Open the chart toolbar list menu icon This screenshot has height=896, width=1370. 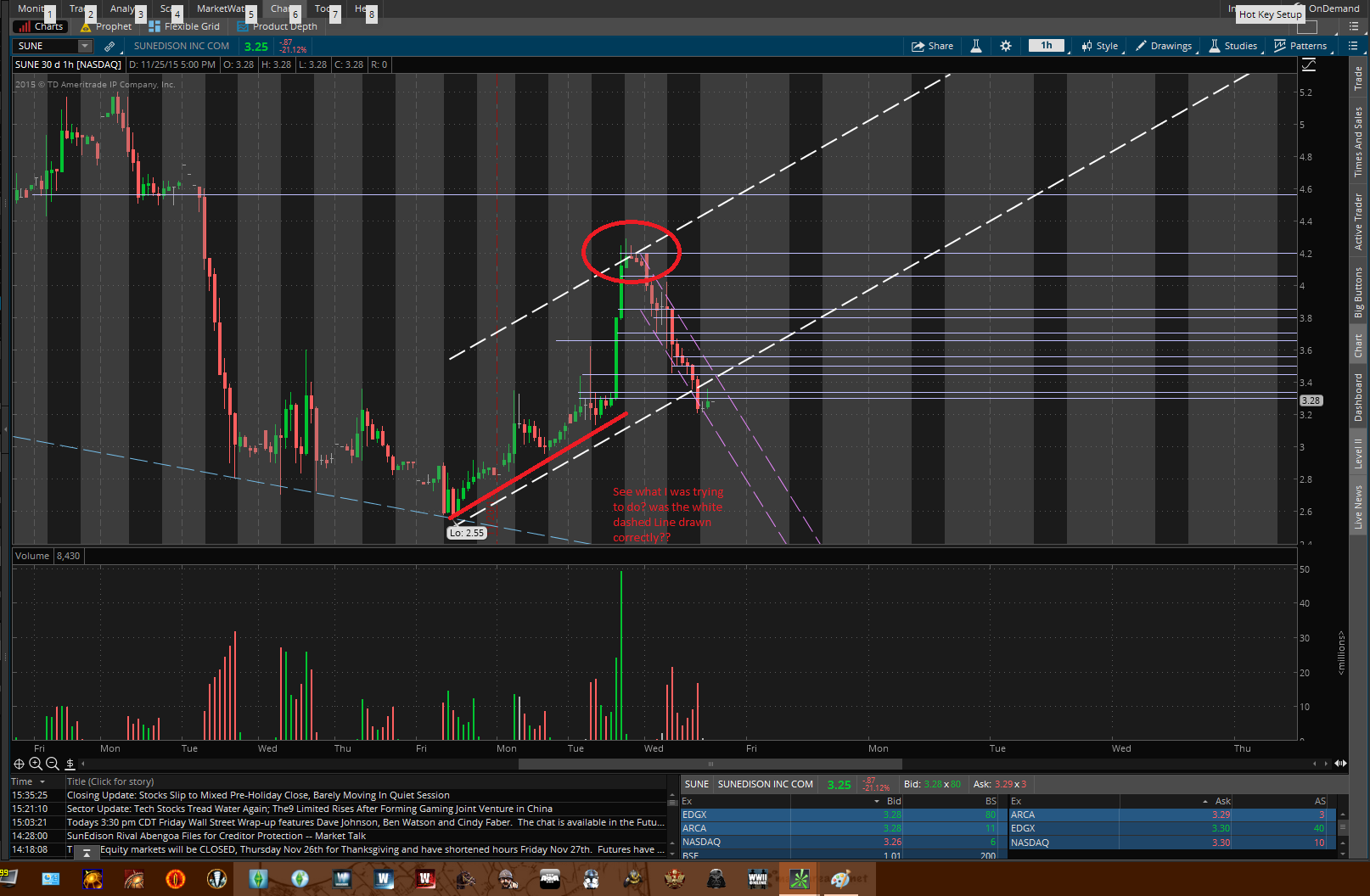point(1353,46)
